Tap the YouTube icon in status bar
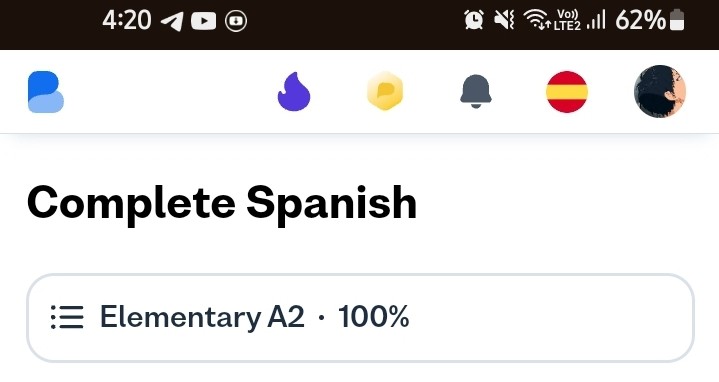Image resolution: width=719 pixels, height=382 pixels. pos(204,21)
